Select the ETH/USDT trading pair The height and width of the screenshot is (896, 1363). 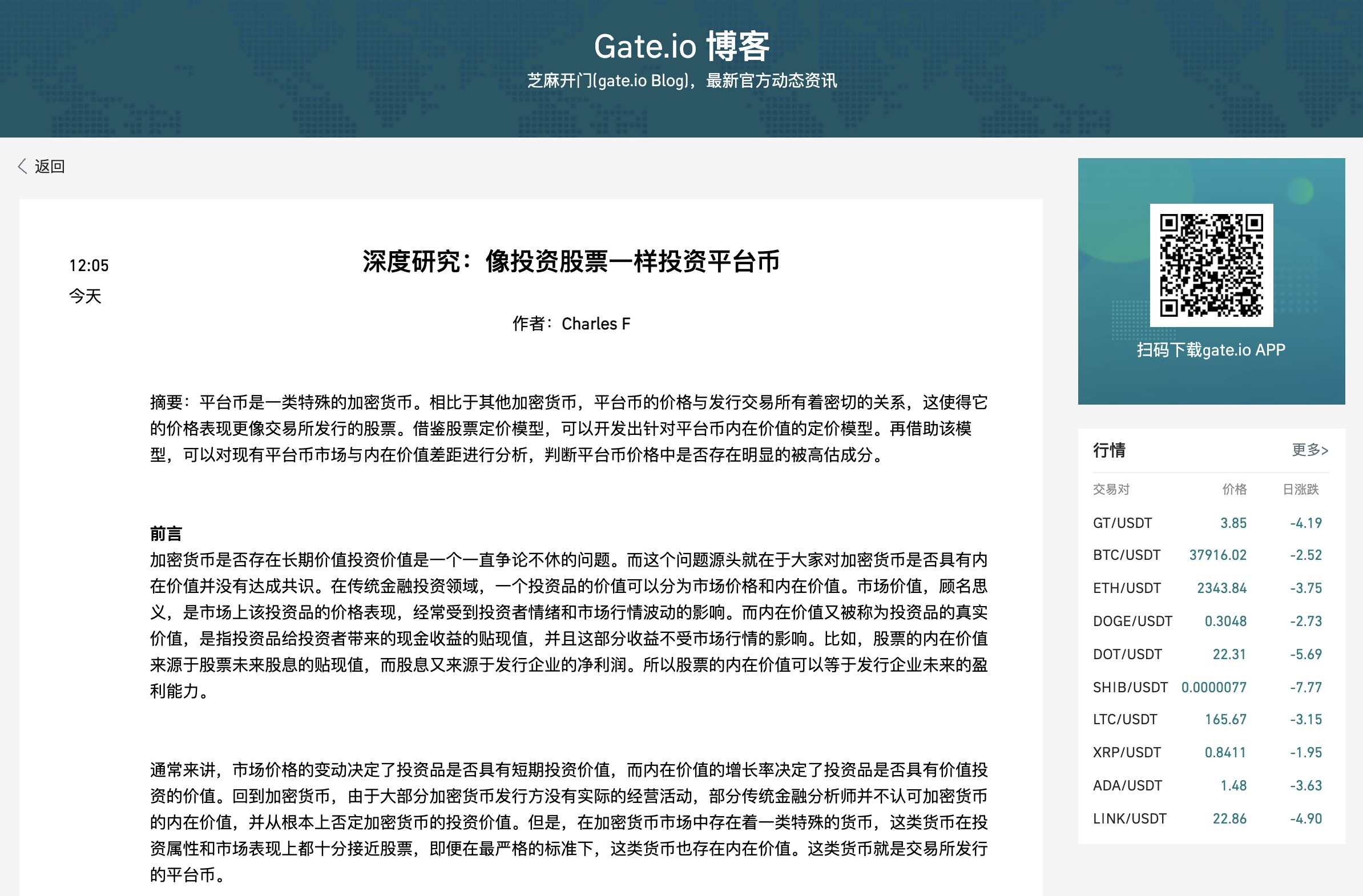tap(1127, 588)
